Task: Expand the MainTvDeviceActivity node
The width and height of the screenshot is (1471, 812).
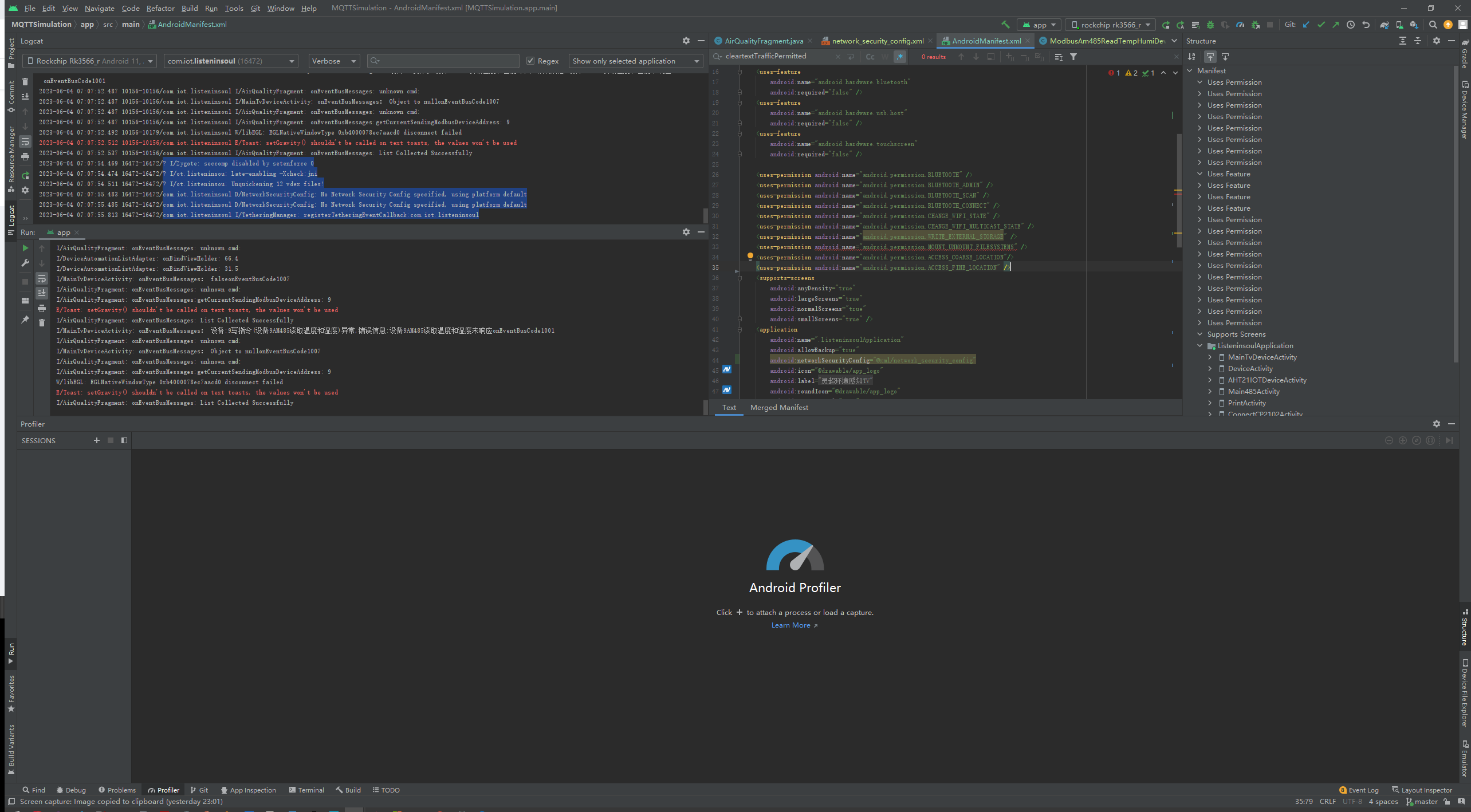Action: tap(1210, 357)
